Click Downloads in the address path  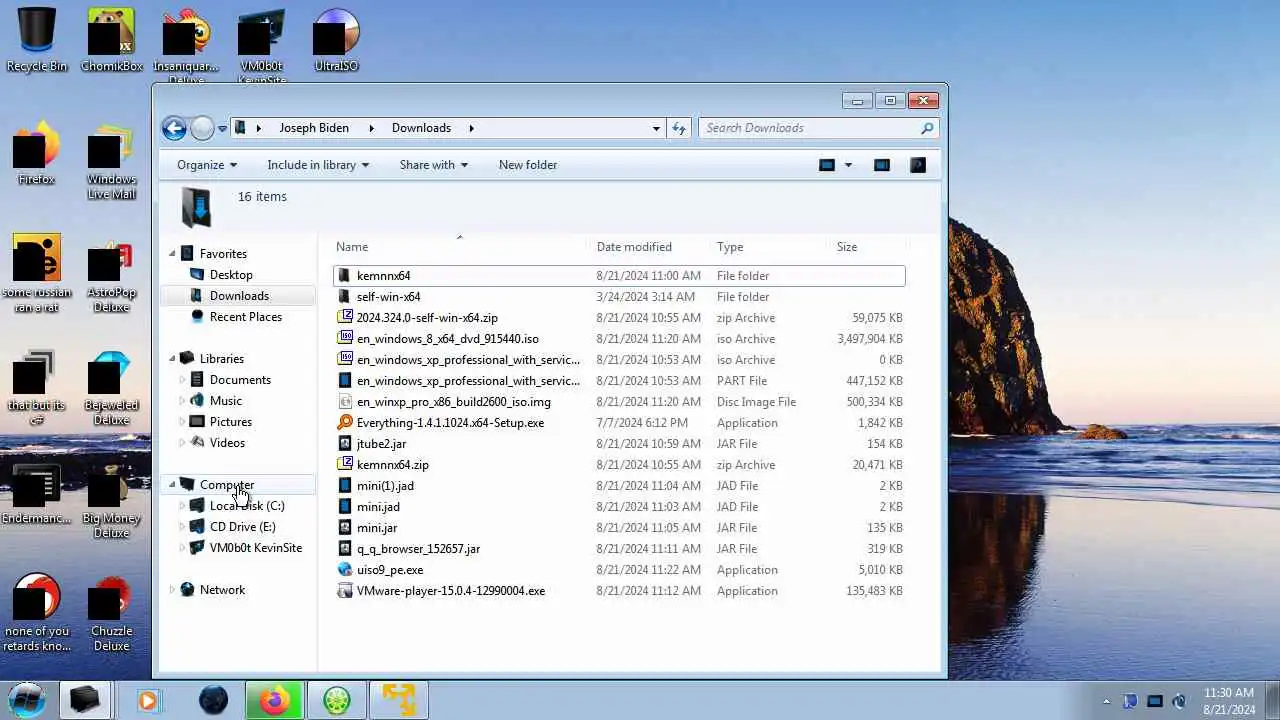[x=421, y=128]
